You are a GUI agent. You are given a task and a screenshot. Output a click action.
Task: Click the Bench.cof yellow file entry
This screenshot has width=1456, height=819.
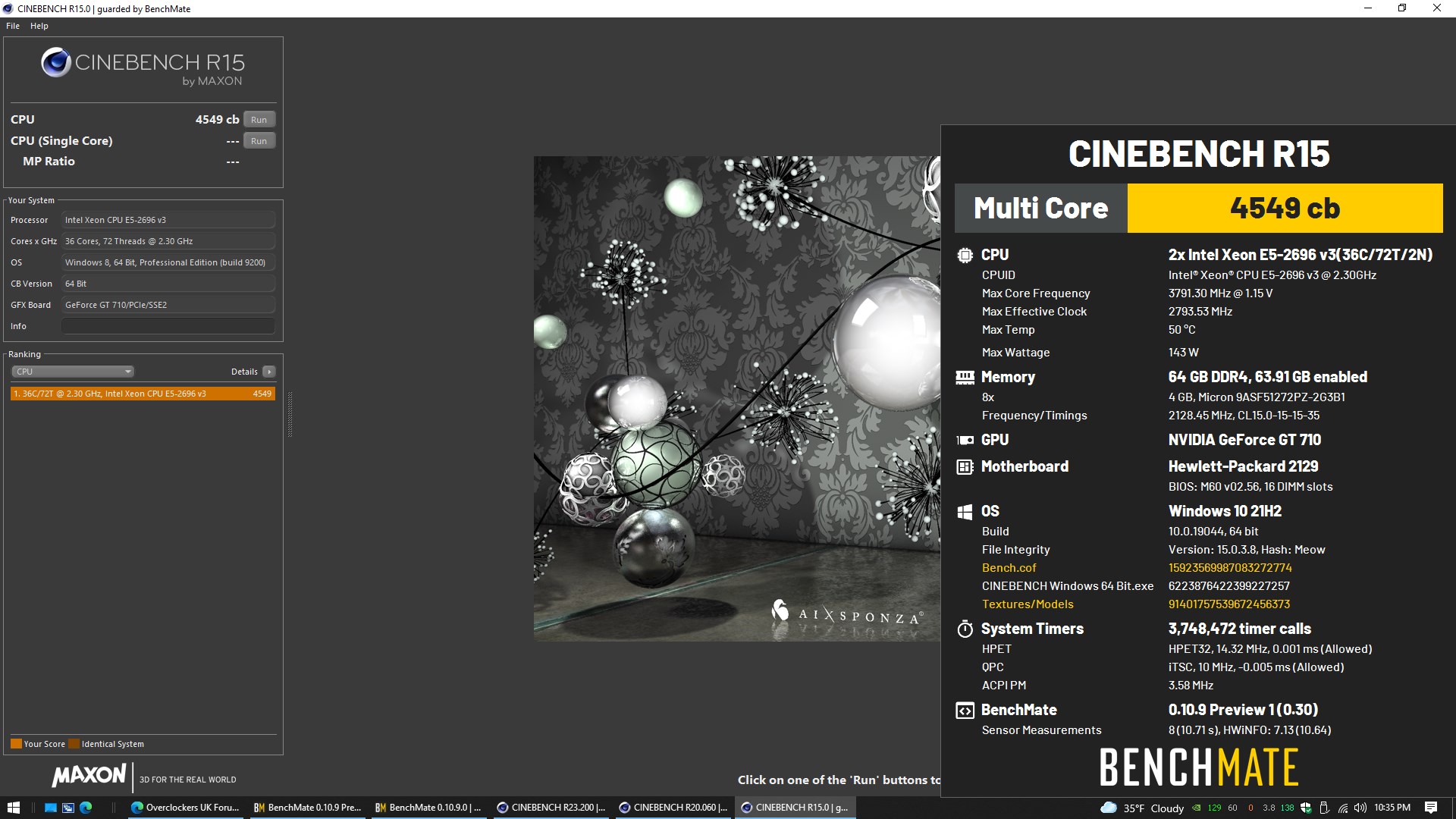(x=1009, y=568)
